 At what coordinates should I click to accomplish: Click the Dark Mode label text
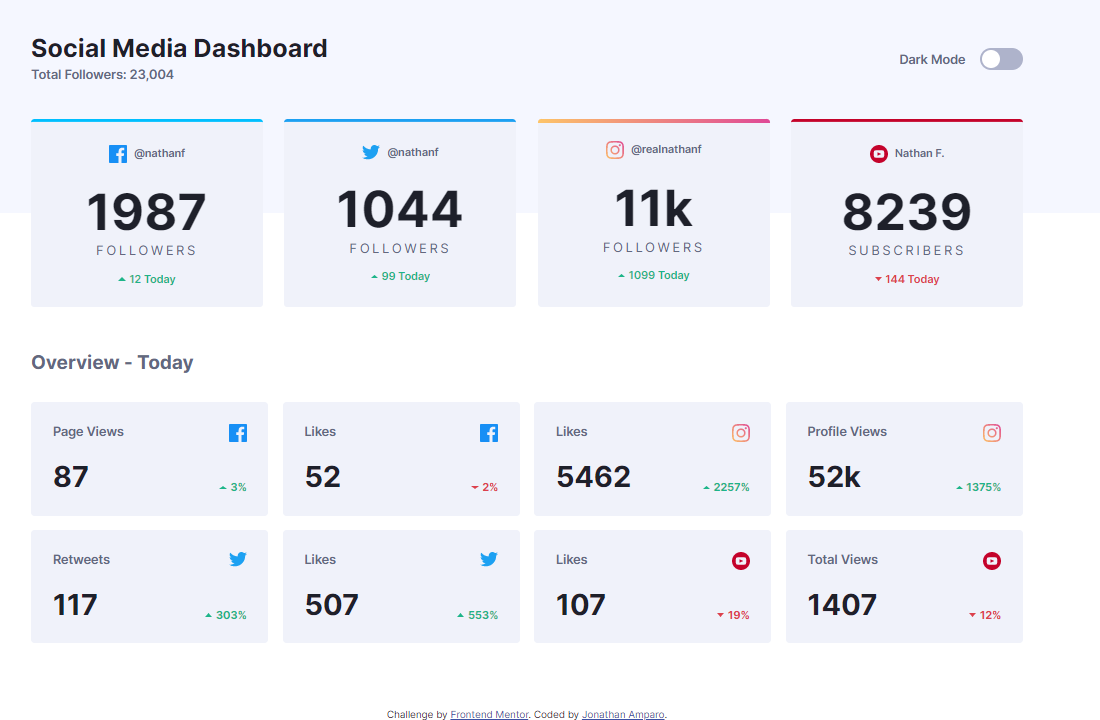[x=932, y=60]
